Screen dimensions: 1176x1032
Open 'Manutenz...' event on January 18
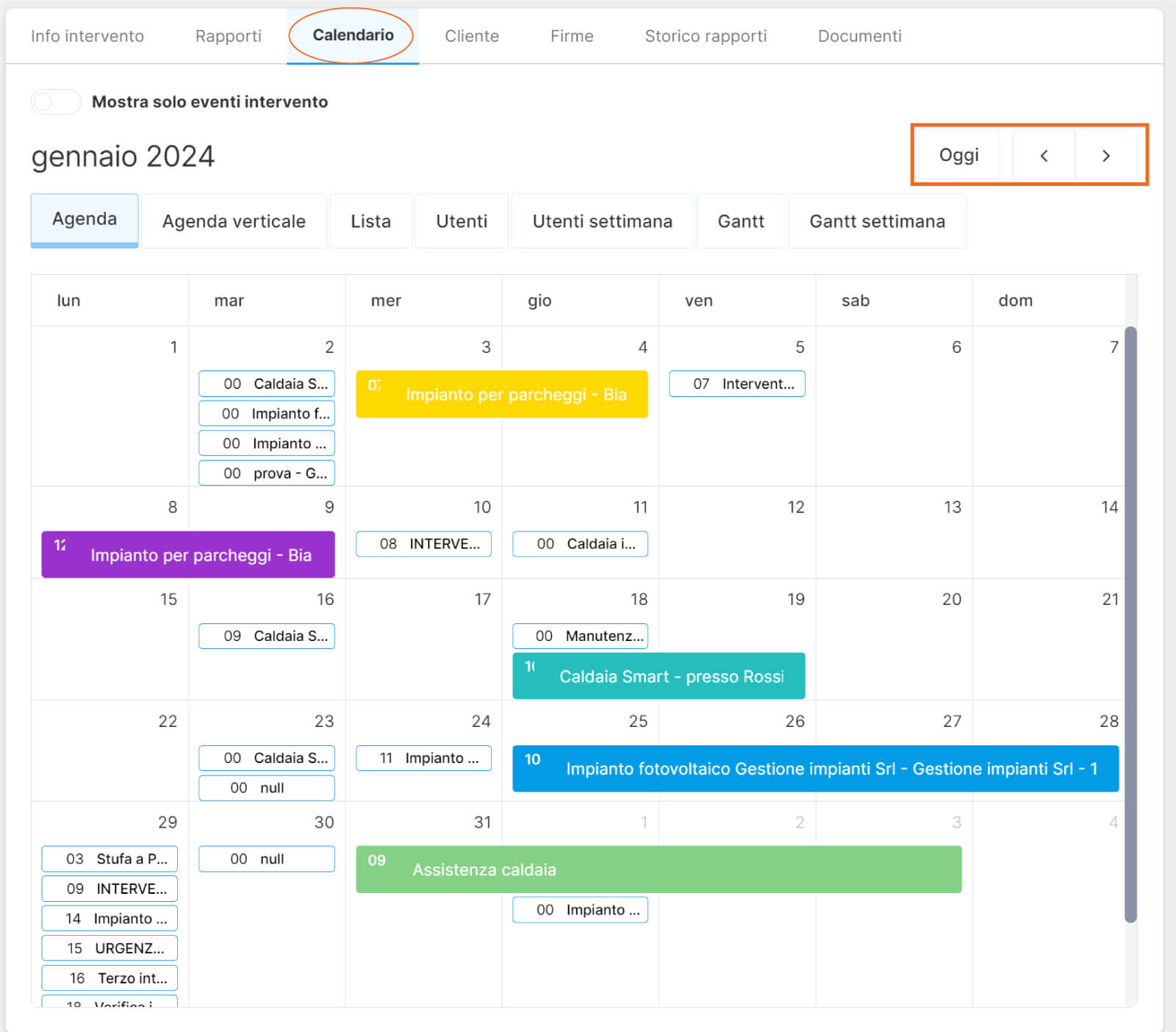click(x=580, y=636)
